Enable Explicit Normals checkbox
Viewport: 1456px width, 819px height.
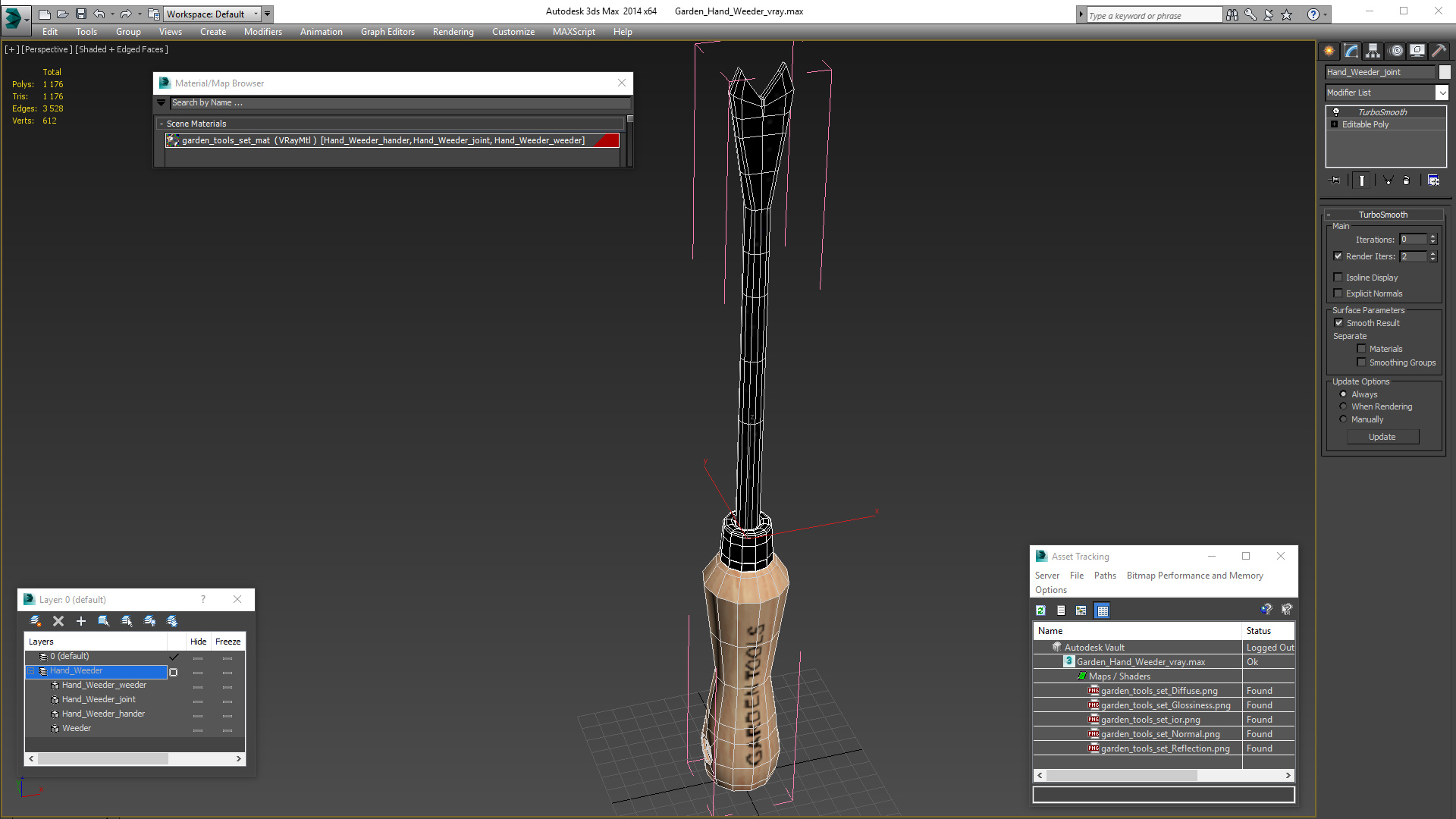tap(1338, 293)
